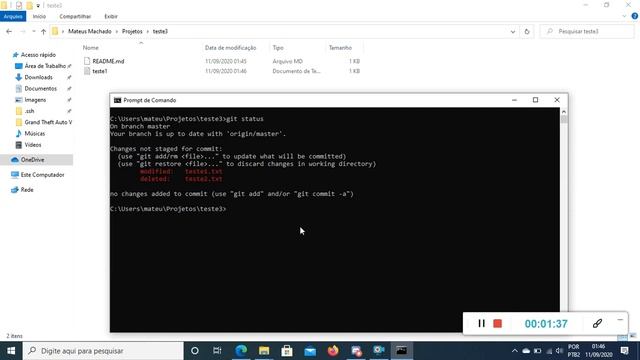The image size is (640, 360).
Task: Open the Exibir ribbon tab
Action: tap(111, 16)
